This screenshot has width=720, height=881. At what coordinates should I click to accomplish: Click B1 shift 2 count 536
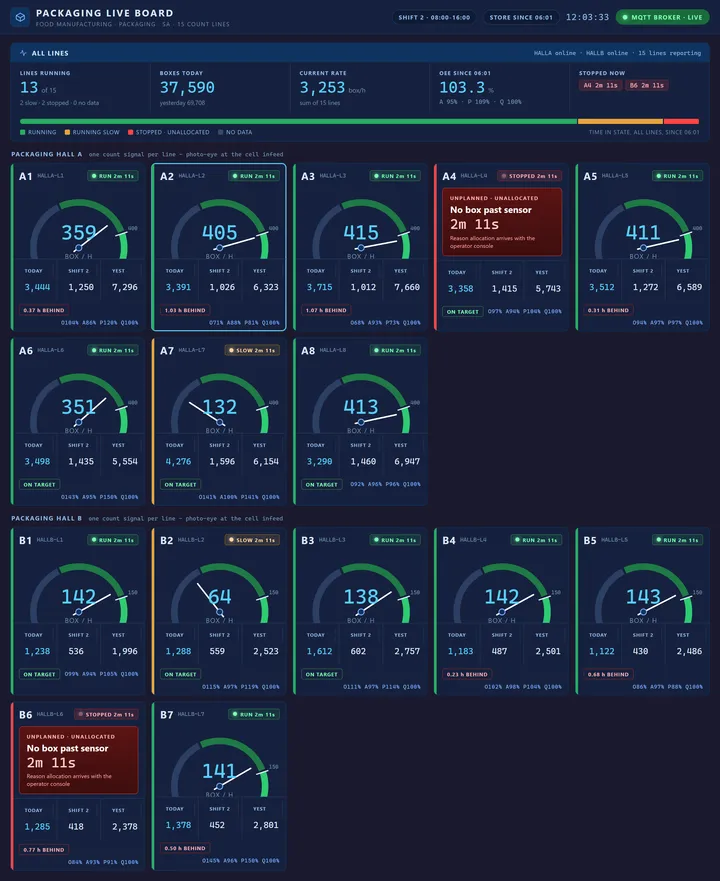coord(76,651)
